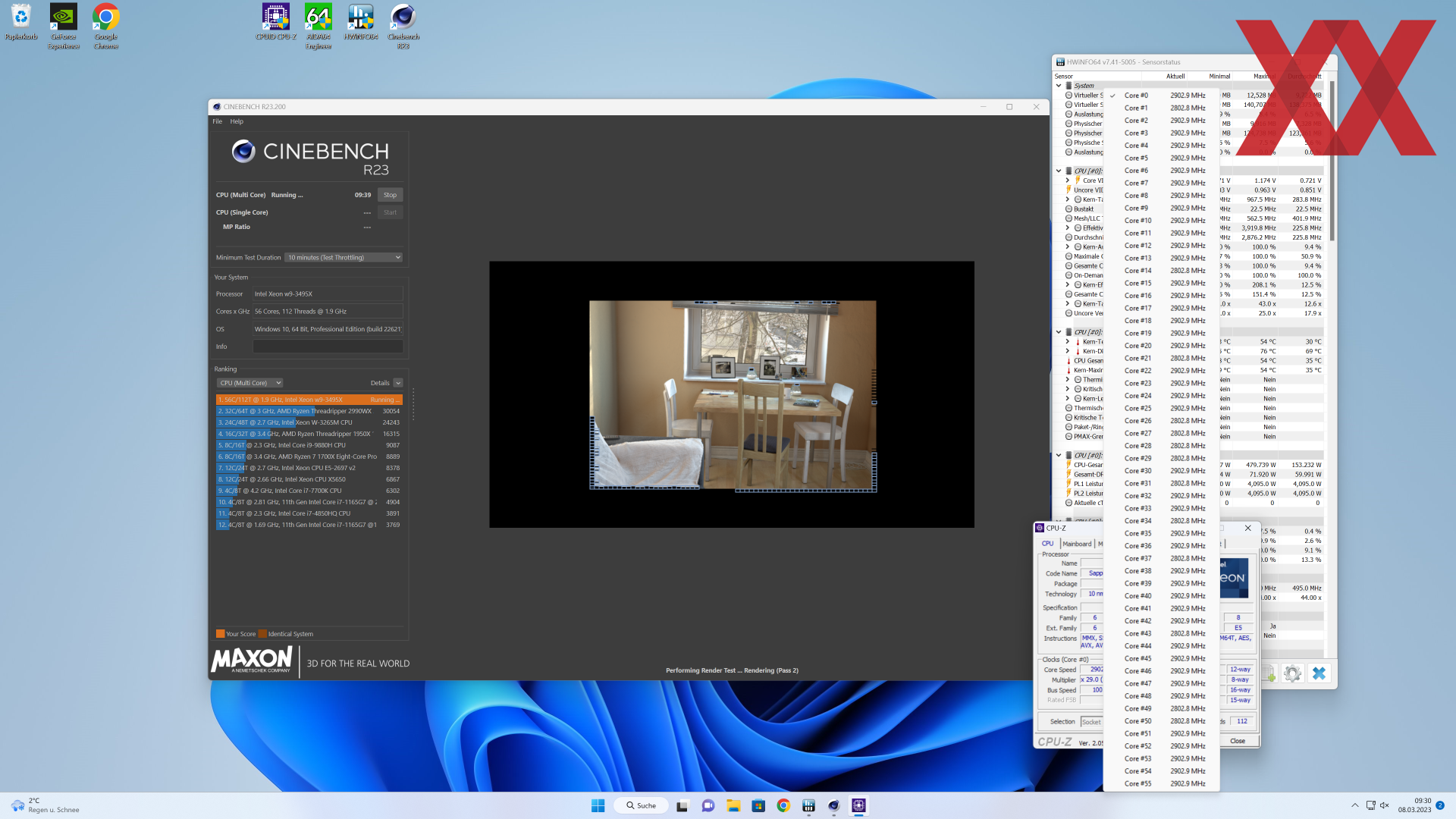The image size is (1456, 819).
Task: Collapse the first CPU [#0] sensor group
Action: tap(1059, 171)
